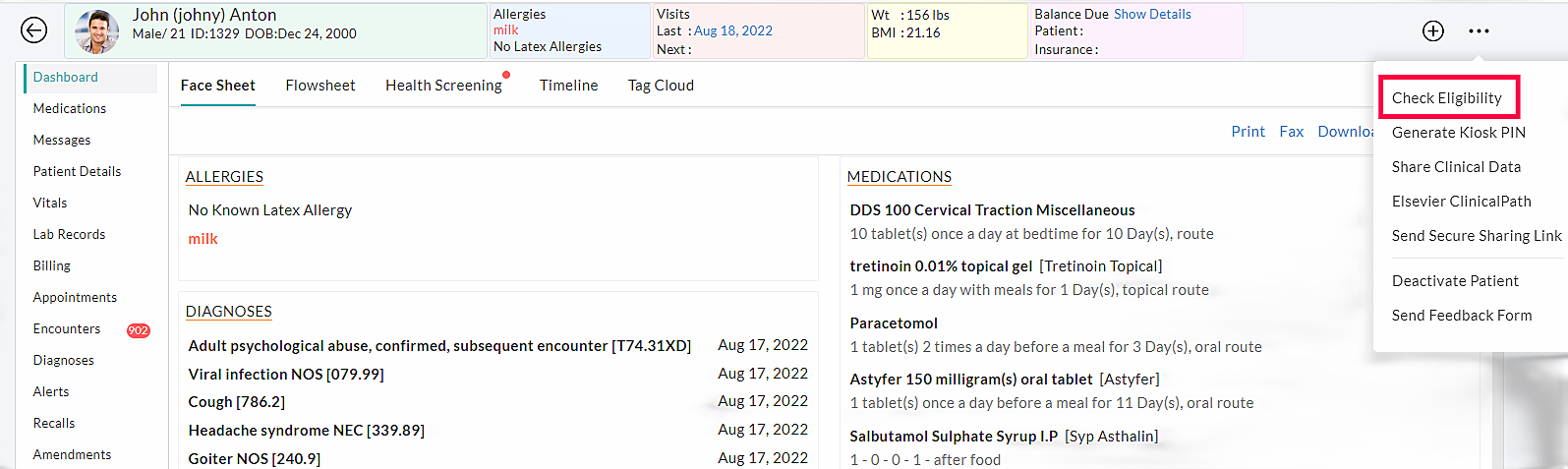Viewport: 1568px width, 469px height.
Task: Click the Fax link
Action: click(1291, 132)
